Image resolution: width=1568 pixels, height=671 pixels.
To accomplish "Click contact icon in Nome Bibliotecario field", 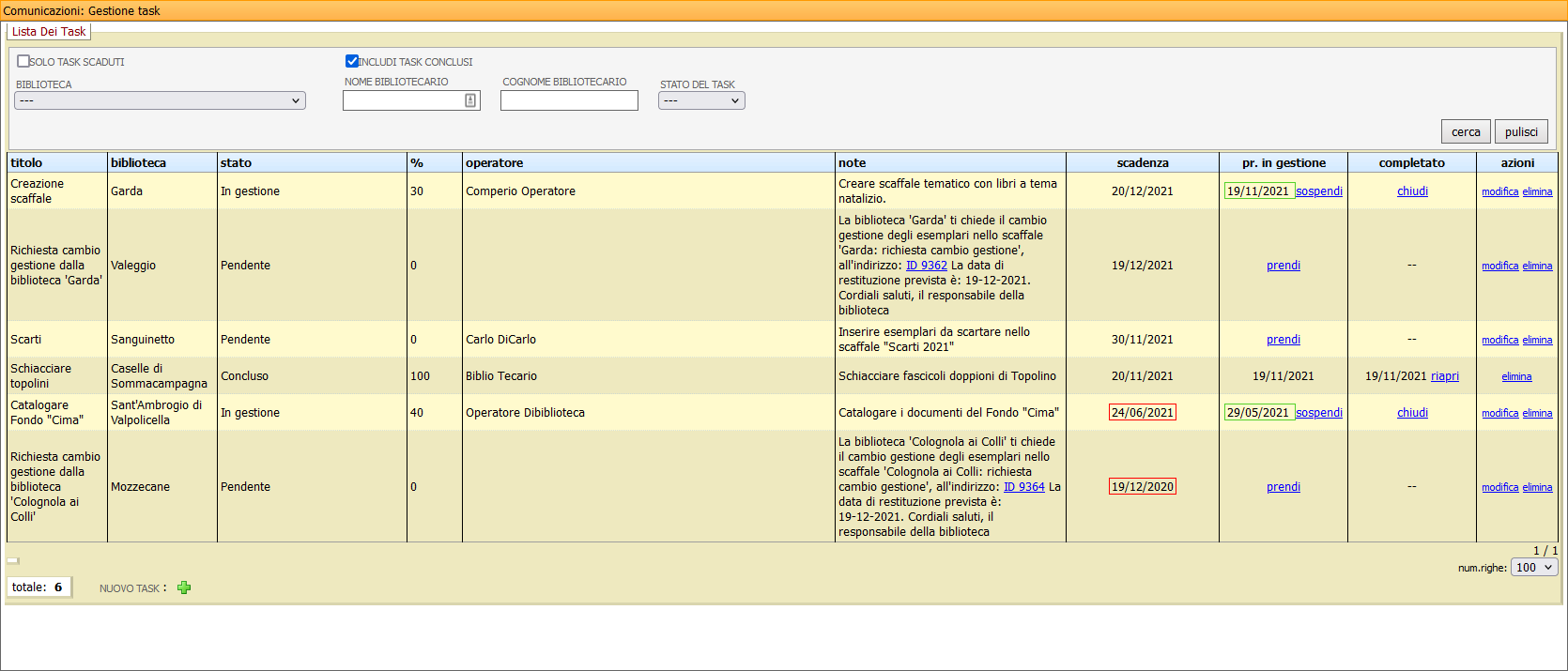I will (x=470, y=100).
